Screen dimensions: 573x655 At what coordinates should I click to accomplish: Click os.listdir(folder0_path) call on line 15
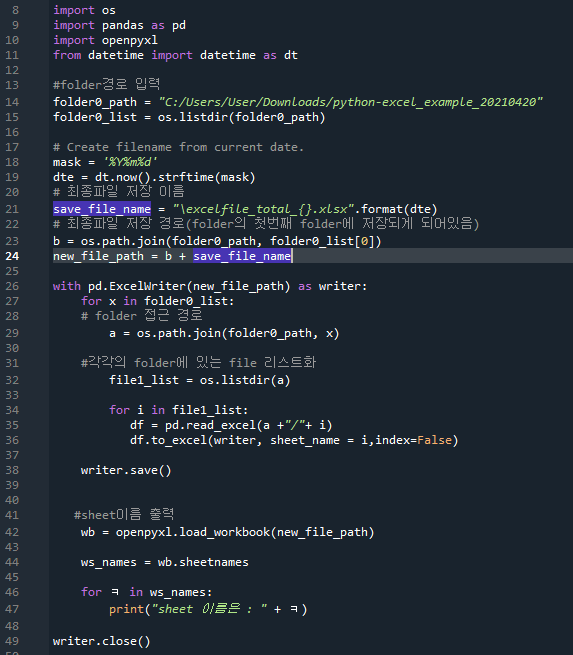tap(241, 117)
